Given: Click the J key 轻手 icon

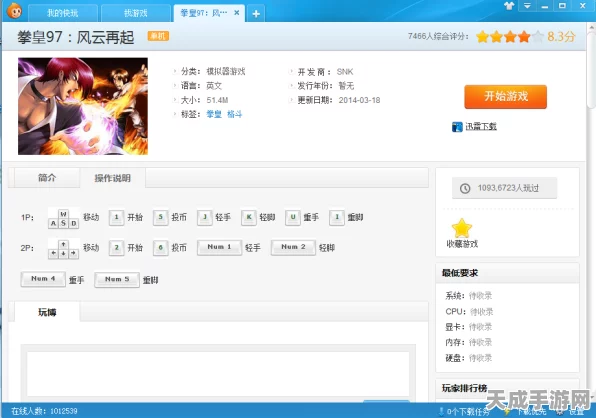Looking at the screenshot, I should click(x=204, y=217).
